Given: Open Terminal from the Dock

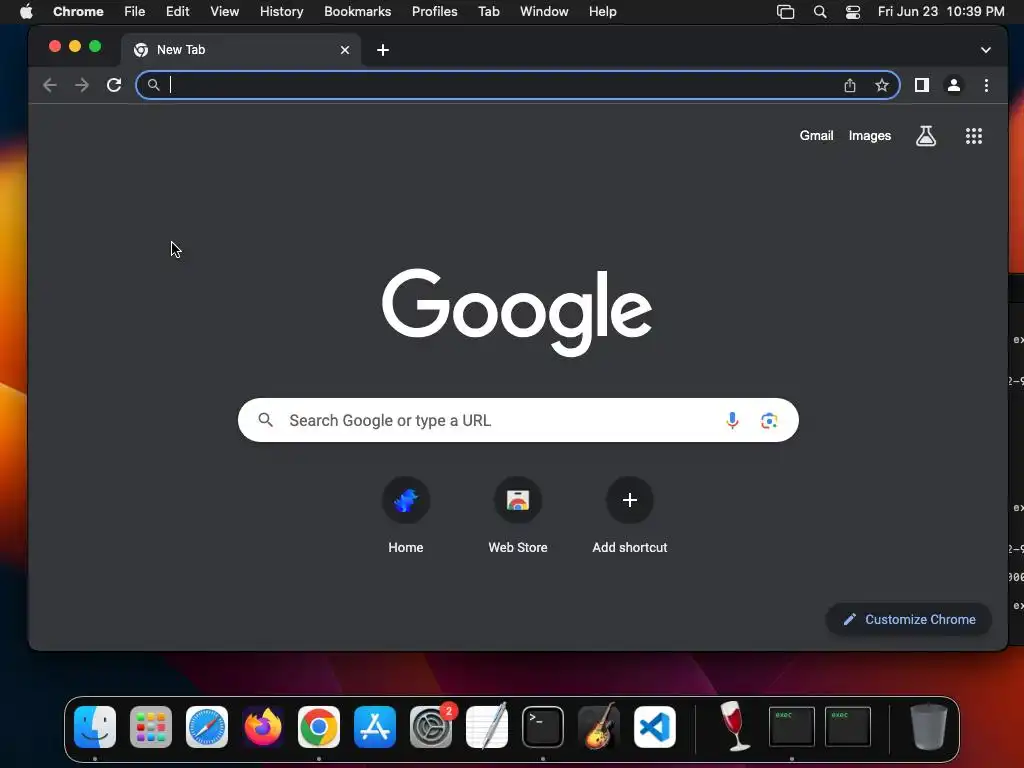Looking at the screenshot, I should 543,727.
